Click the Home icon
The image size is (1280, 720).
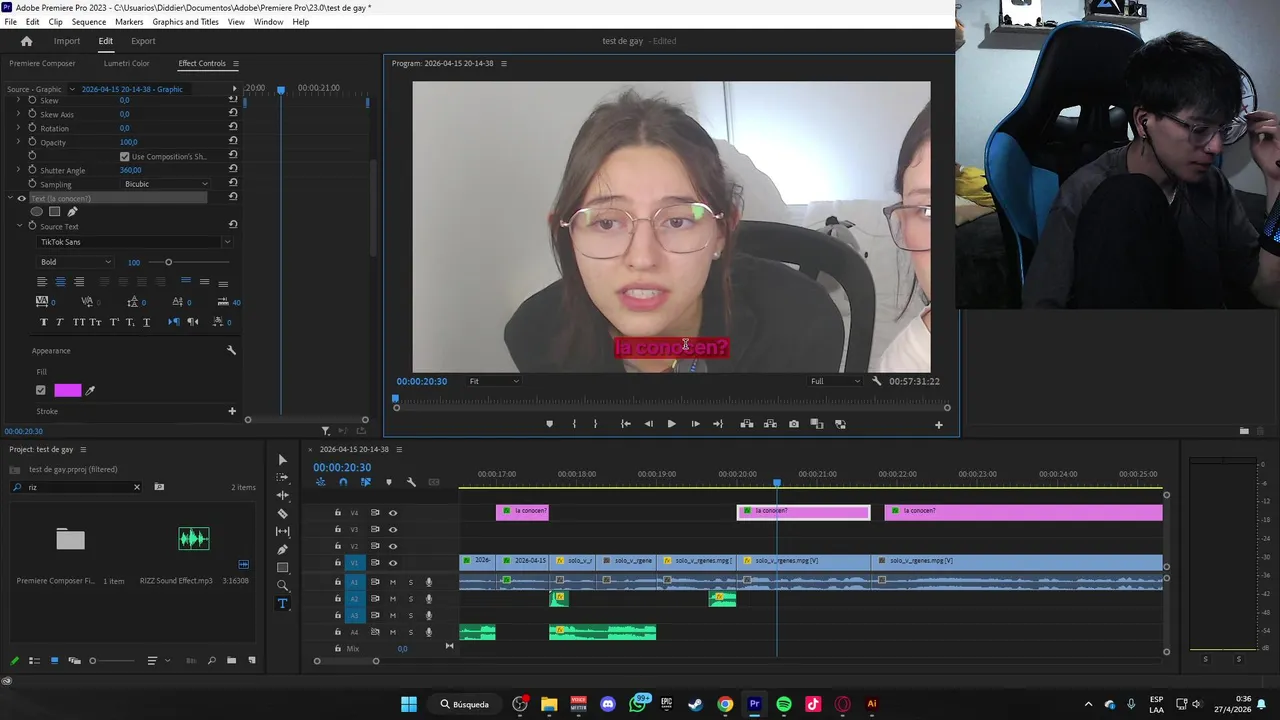26,41
